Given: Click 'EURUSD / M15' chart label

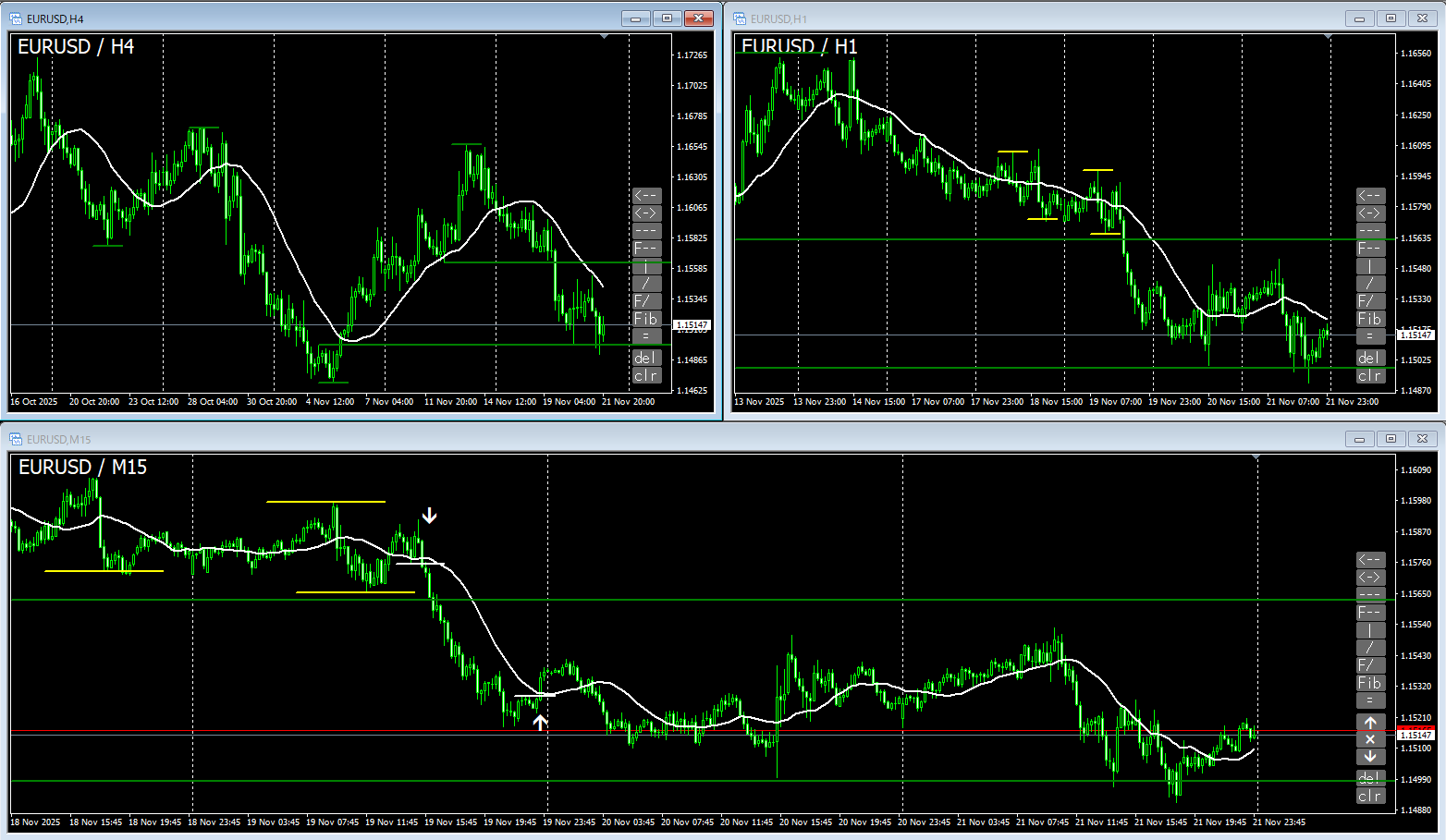Looking at the screenshot, I should pos(82,468).
